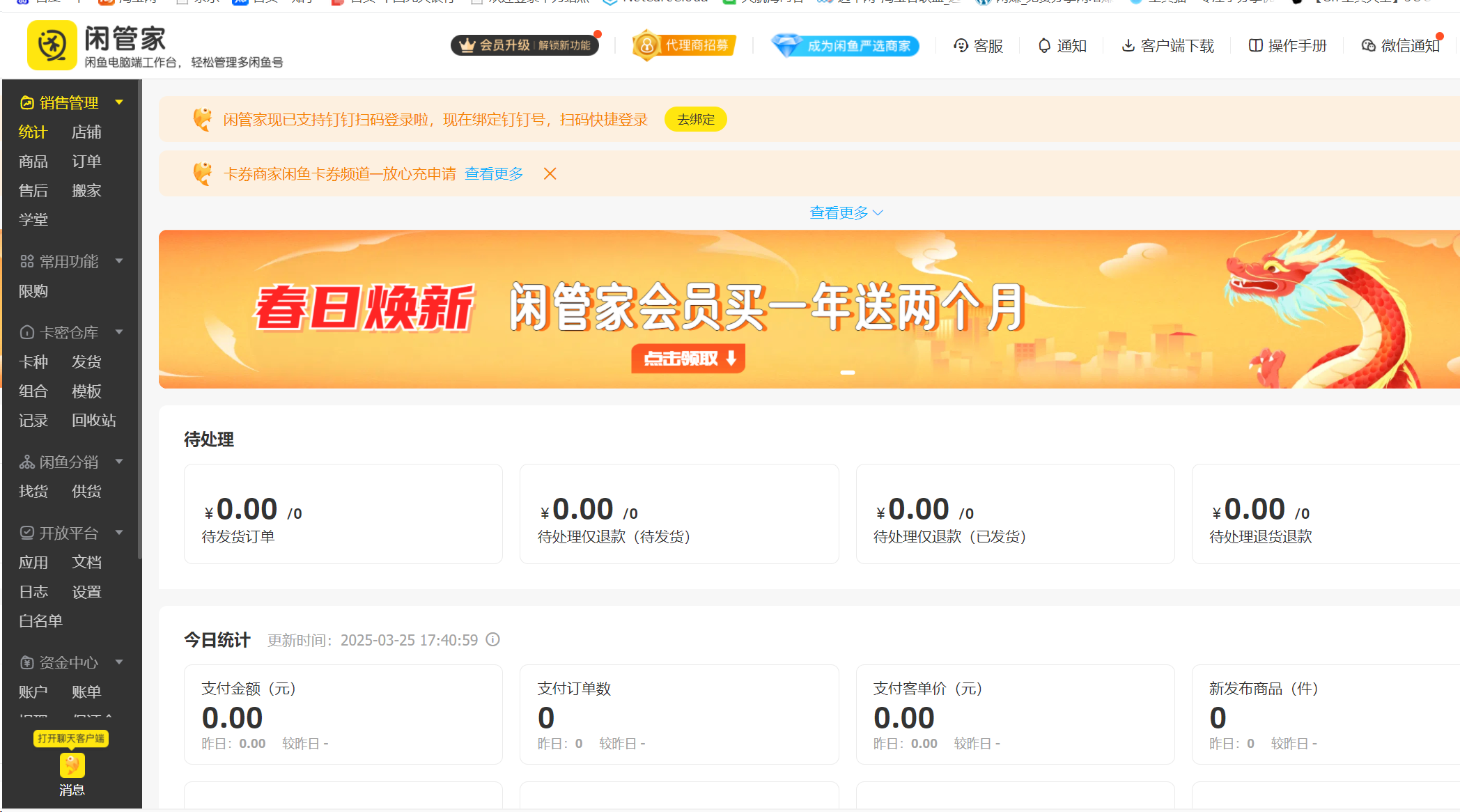Image resolution: width=1460 pixels, height=812 pixels.
Task: Click the 通知 bell icon
Action: [x=1044, y=46]
